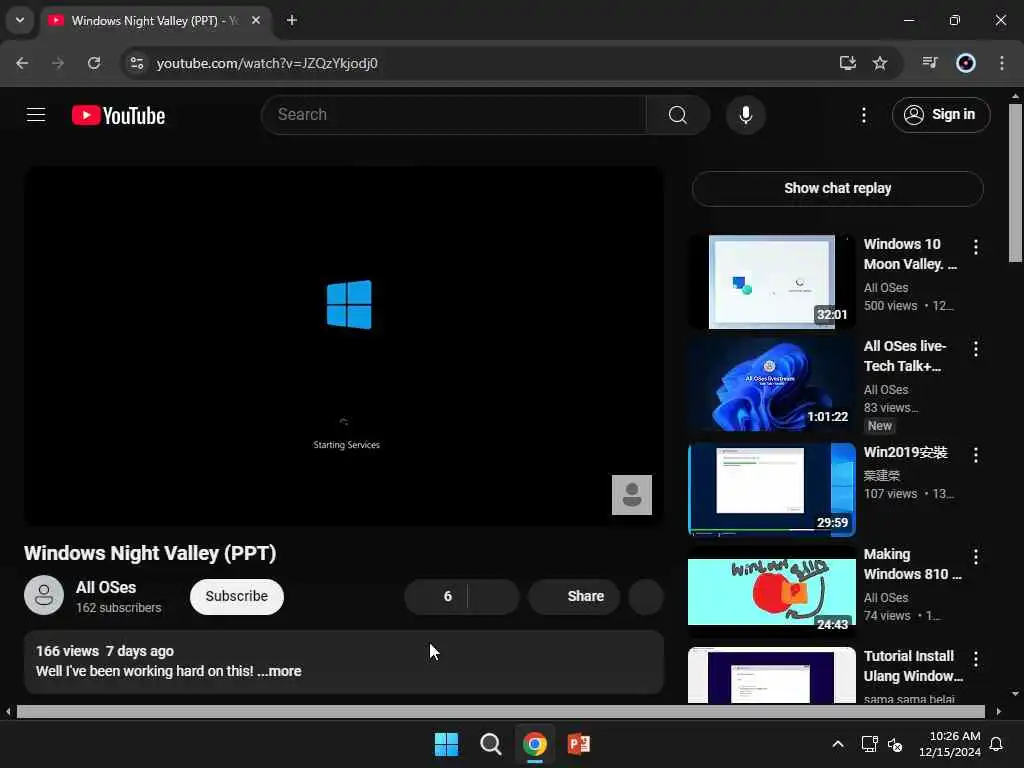Open Tutorial Install Ulang Windows title
This screenshot has height=768, width=1024.
913,666
